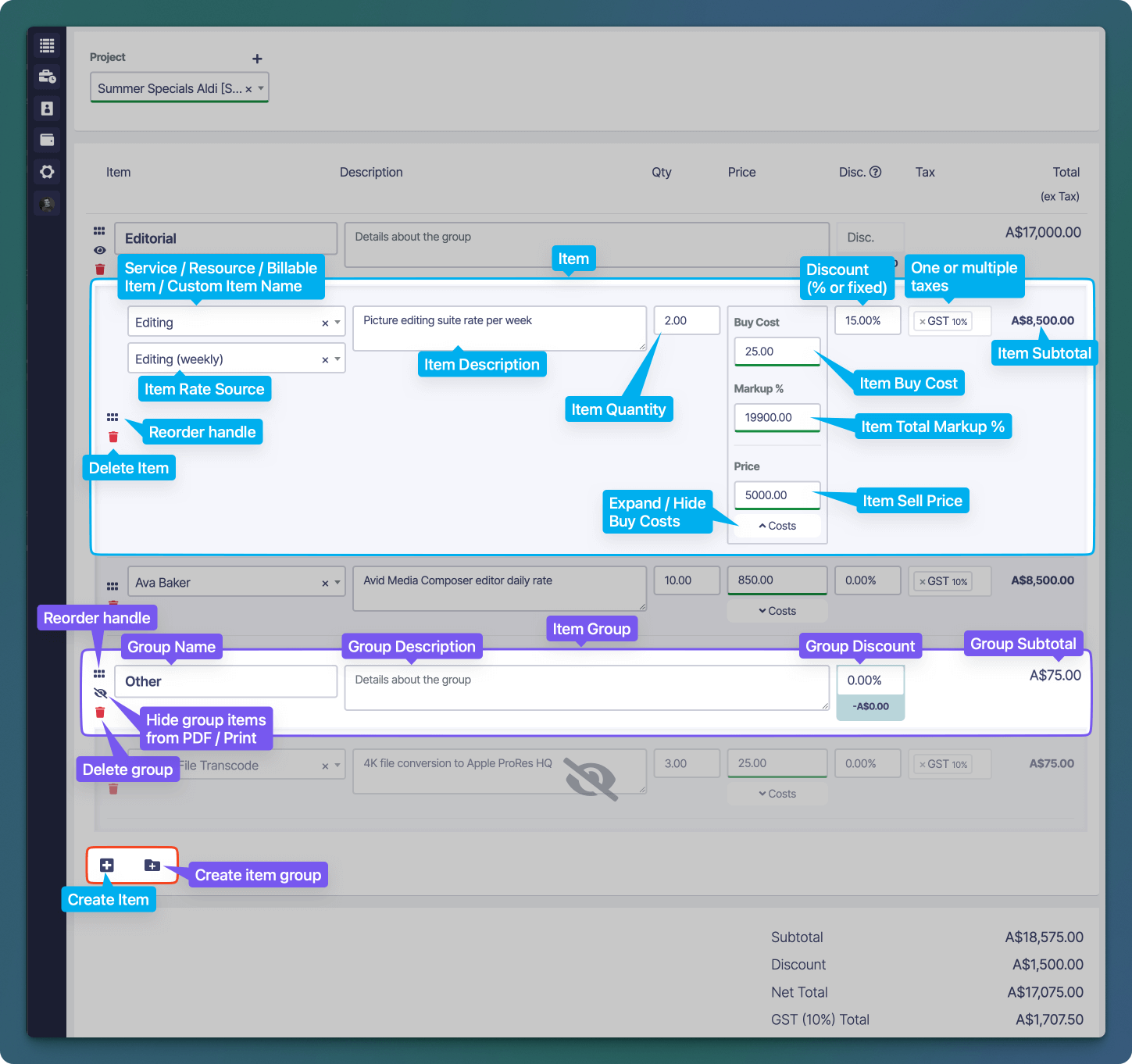Edit the 2.00 quantity field
The image size is (1132, 1064).
coord(687,320)
